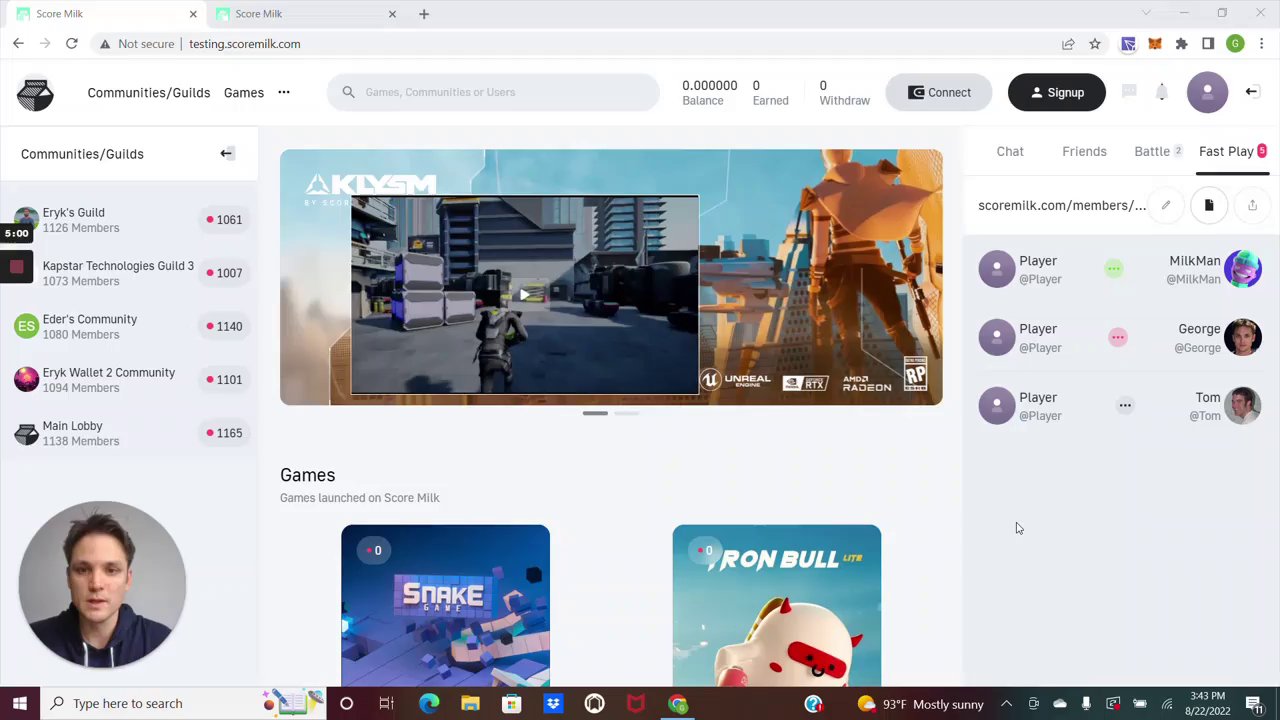Open the Main Lobby community
The image size is (1280, 720).
(129, 433)
